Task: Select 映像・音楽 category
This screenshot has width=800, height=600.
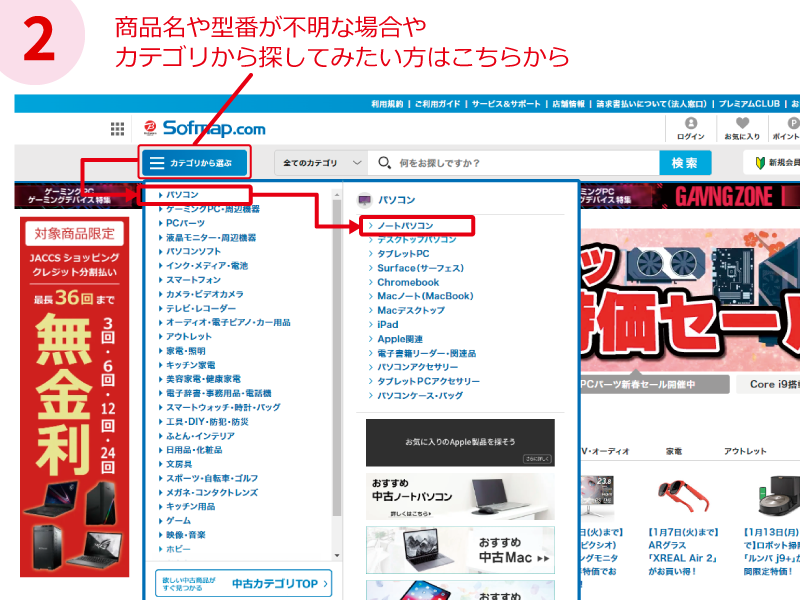Action: pyautogui.click(x=186, y=535)
